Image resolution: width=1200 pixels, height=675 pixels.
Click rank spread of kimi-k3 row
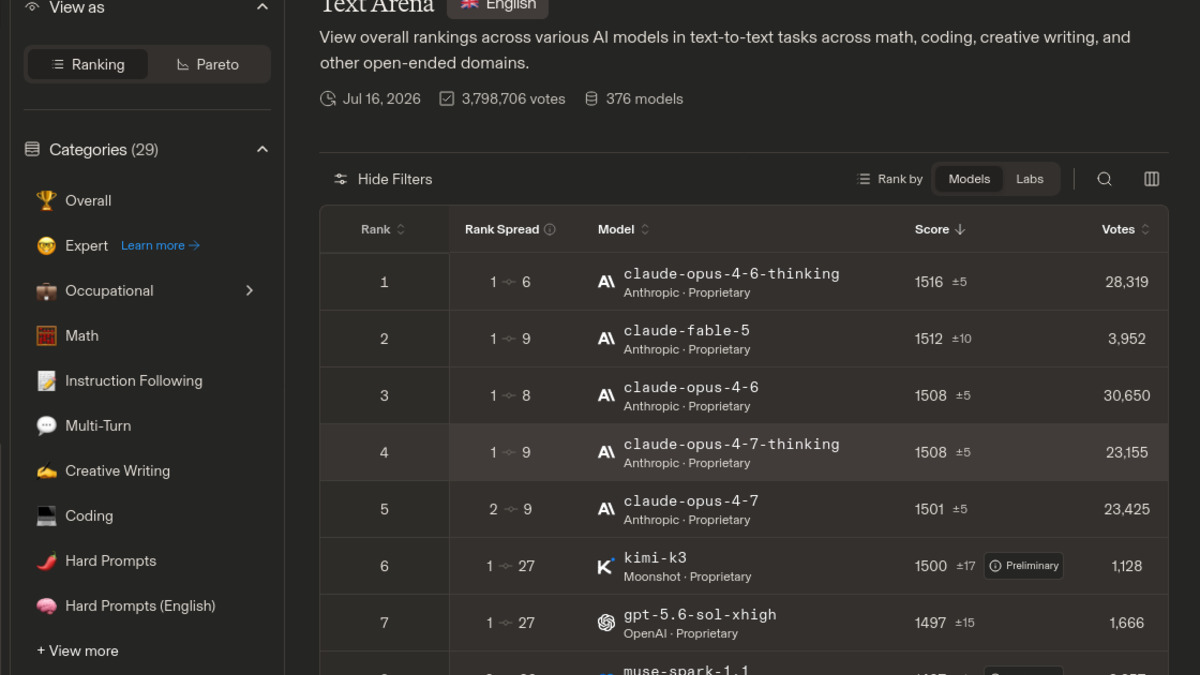point(510,566)
